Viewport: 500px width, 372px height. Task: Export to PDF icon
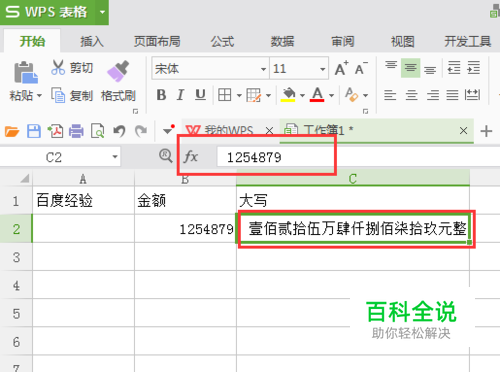click(55, 131)
